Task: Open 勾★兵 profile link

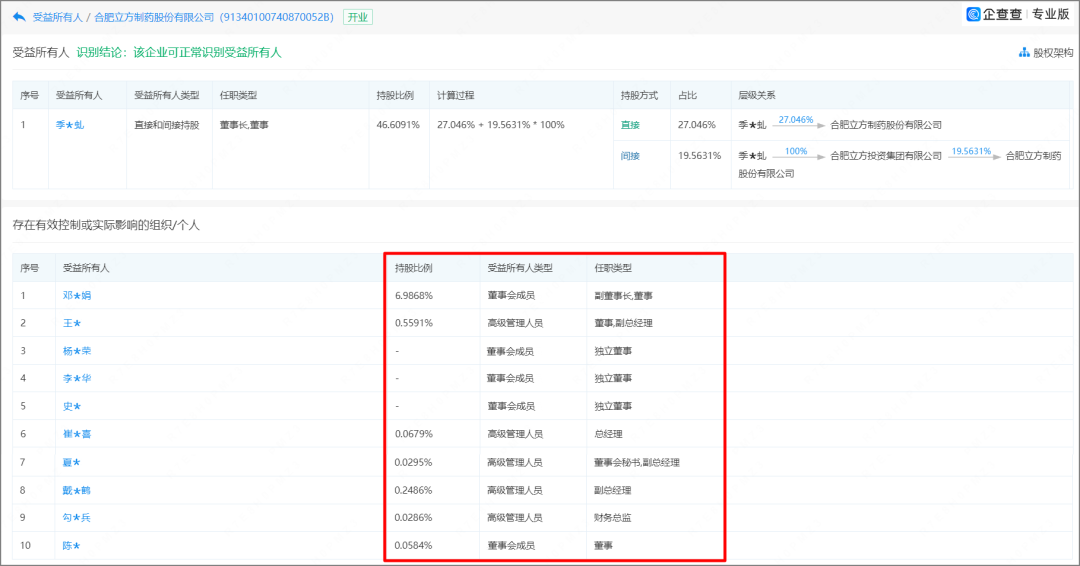Action: [x=76, y=517]
